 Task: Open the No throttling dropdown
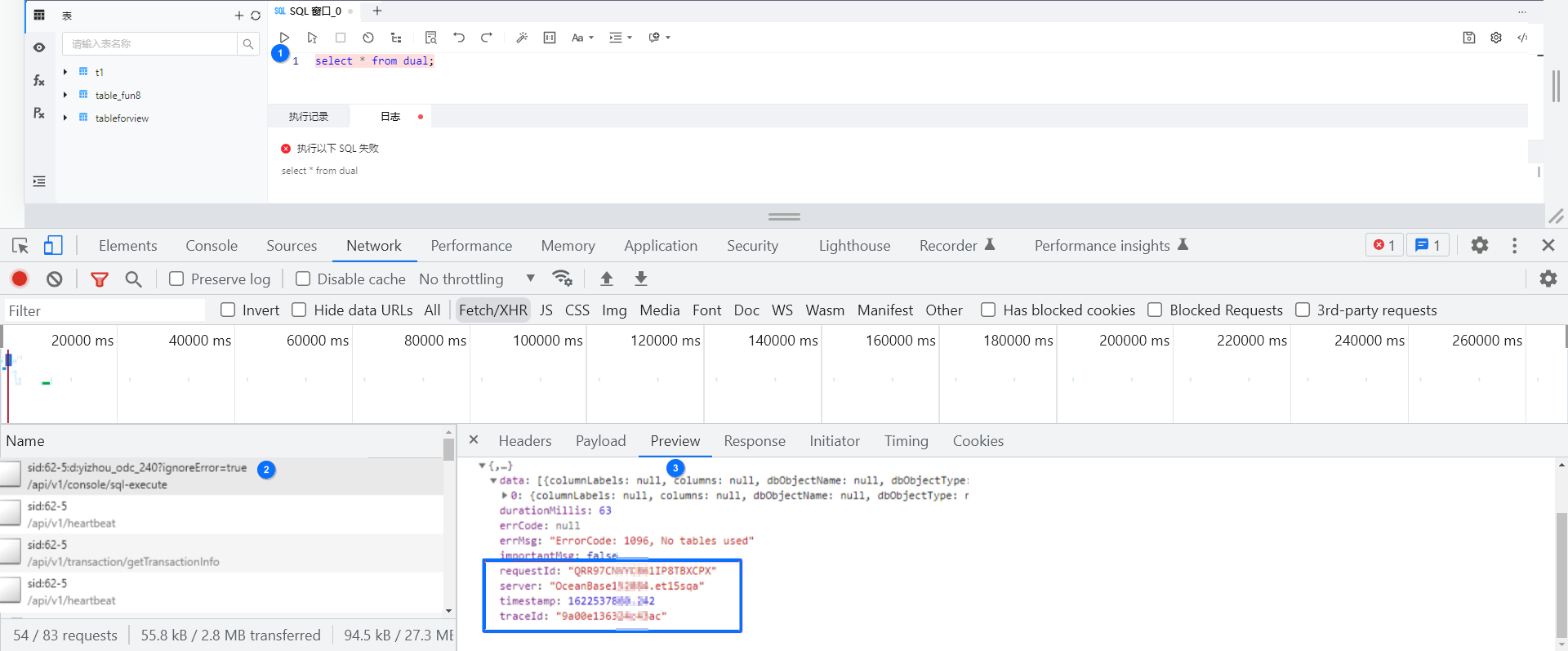477,279
